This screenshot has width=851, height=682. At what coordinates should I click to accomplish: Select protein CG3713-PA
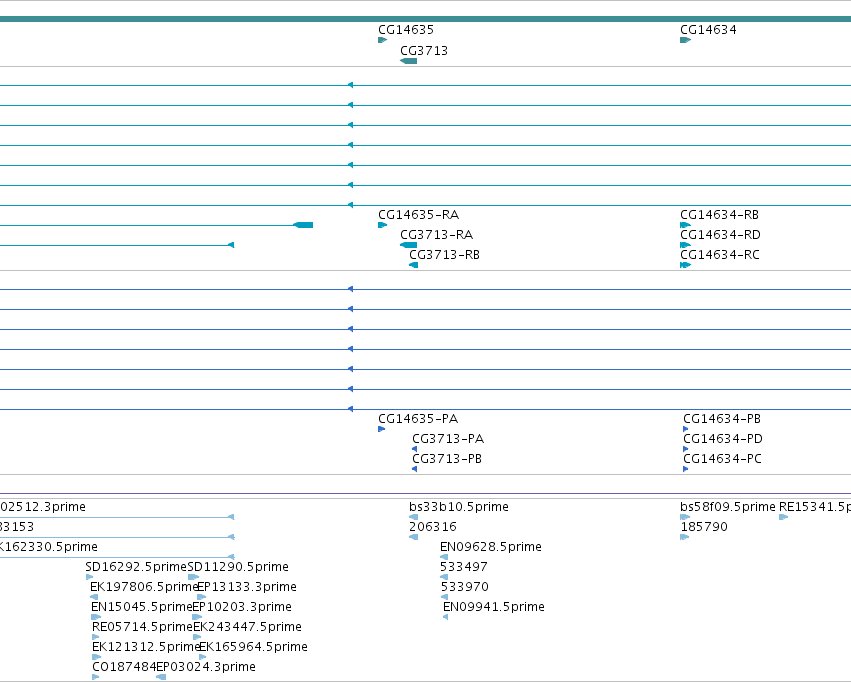click(448, 439)
